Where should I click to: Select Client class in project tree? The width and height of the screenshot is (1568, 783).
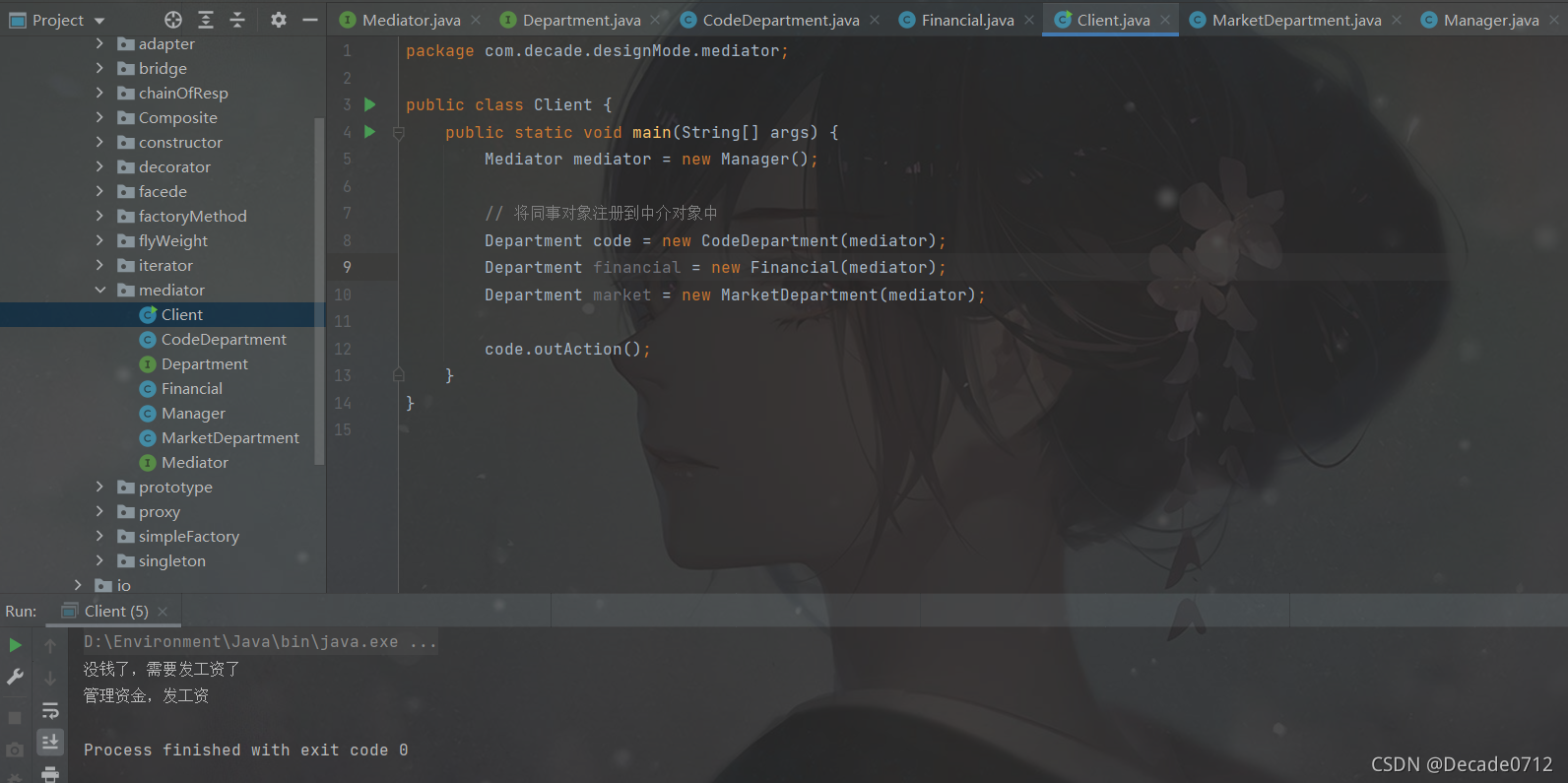182,314
